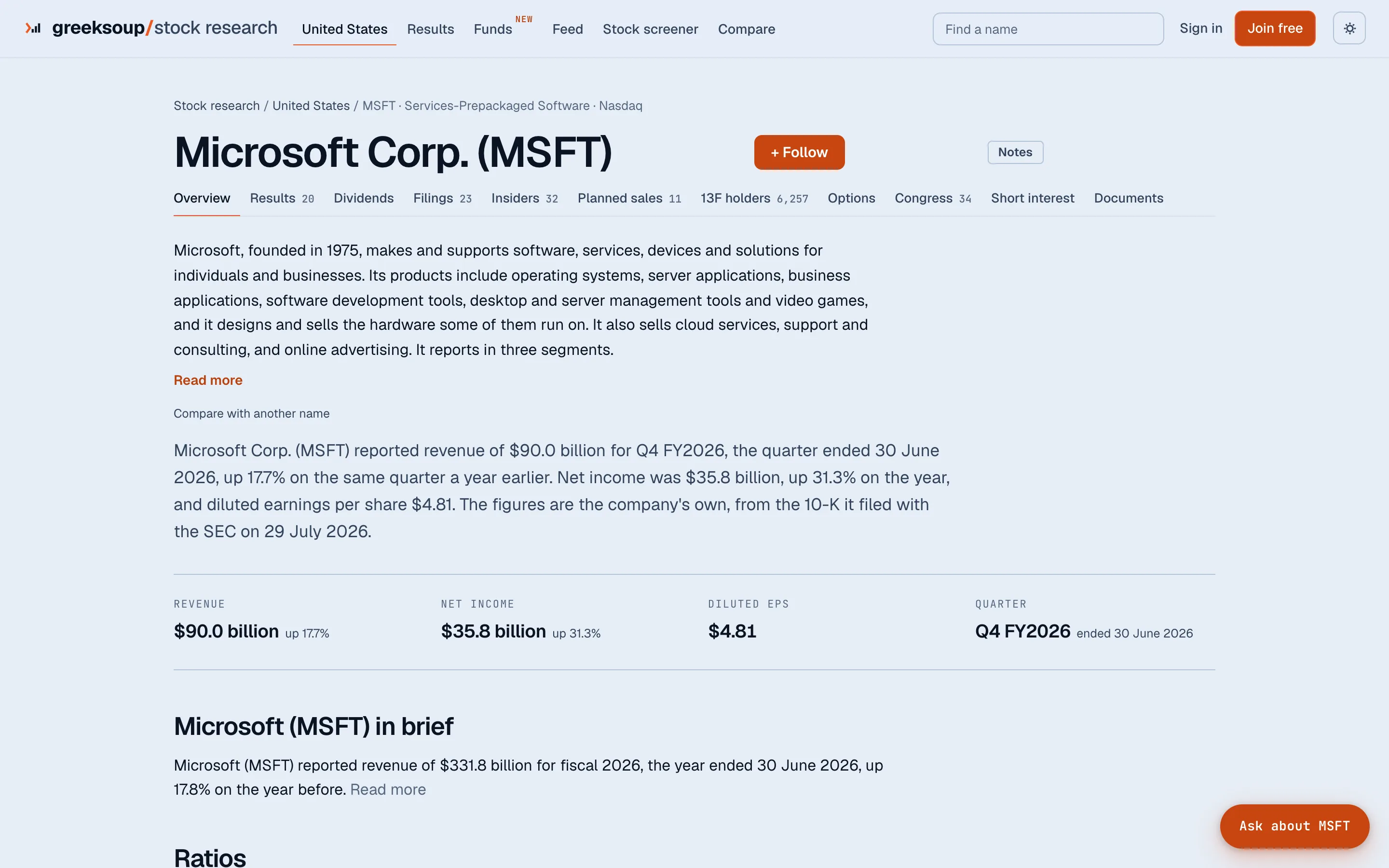Click the $90.0 billion revenue figure
The image size is (1389, 868).
[226, 632]
